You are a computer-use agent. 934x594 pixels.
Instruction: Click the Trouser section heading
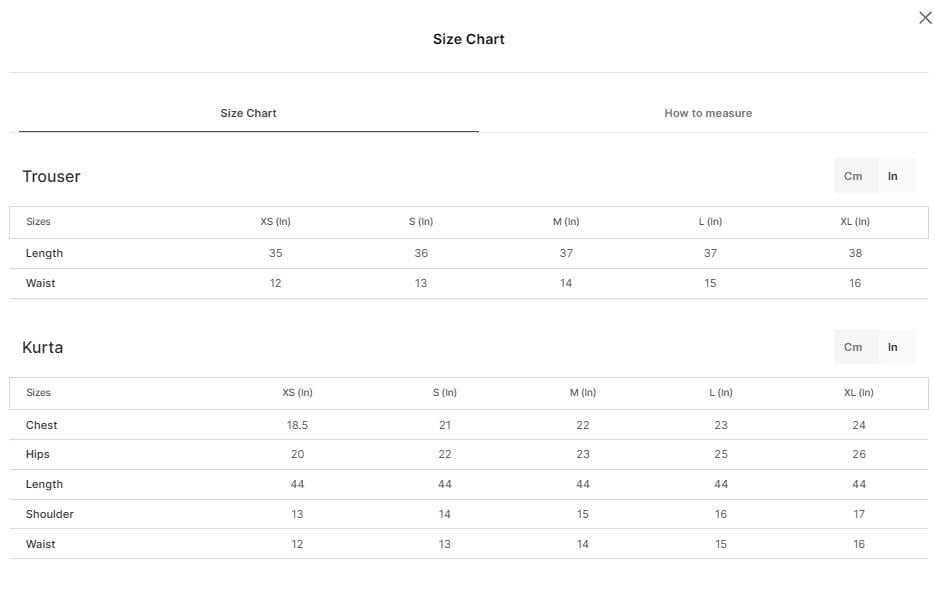click(x=51, y=176)
